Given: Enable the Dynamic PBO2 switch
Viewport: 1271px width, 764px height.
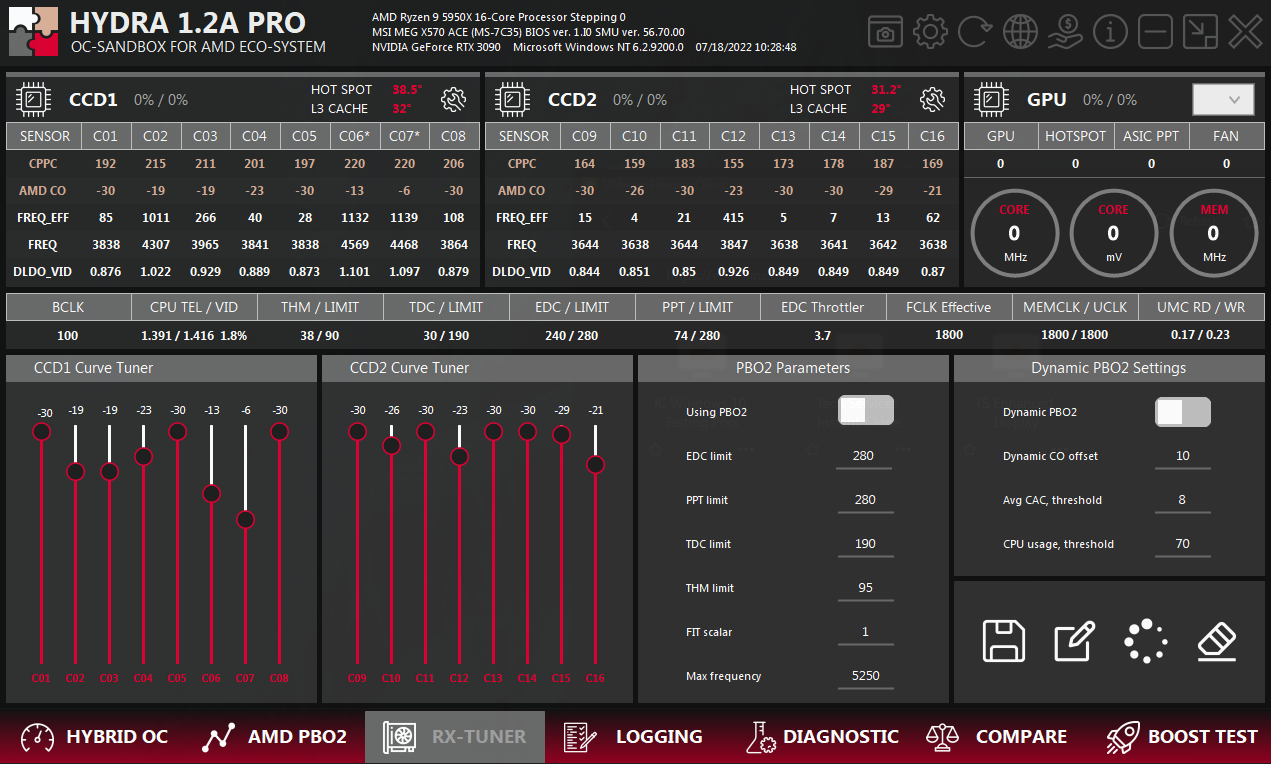Looking at the screenshot, I should click(x=1182, y=412).
